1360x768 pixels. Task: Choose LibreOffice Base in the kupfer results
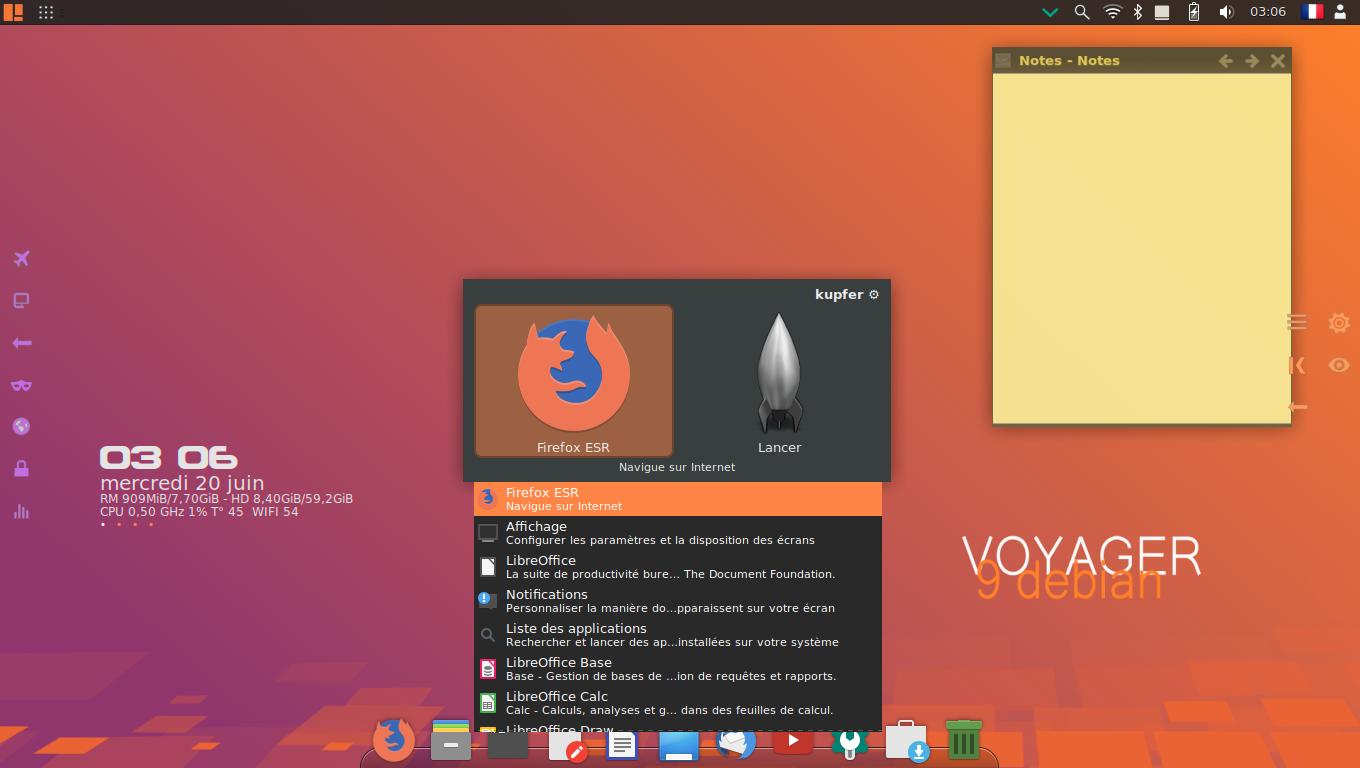[678, 668]
